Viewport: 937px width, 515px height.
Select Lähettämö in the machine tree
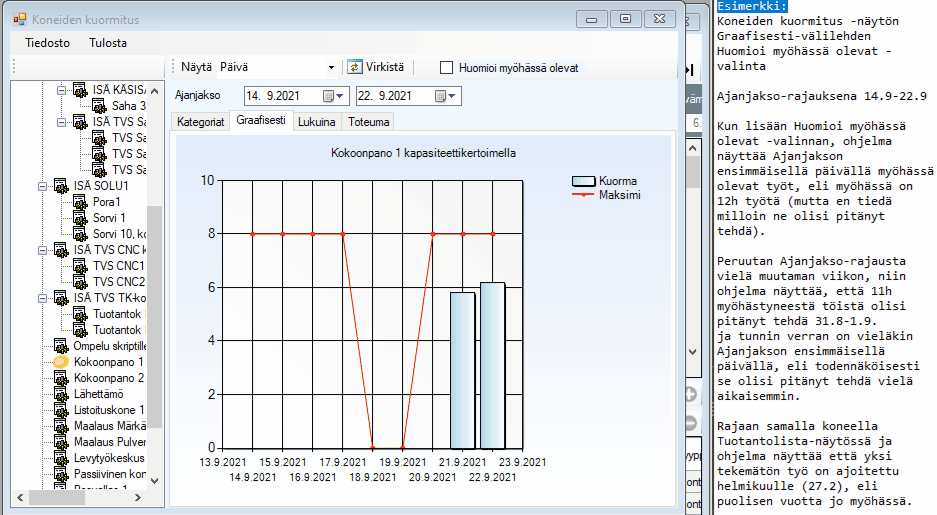[99, 394]
